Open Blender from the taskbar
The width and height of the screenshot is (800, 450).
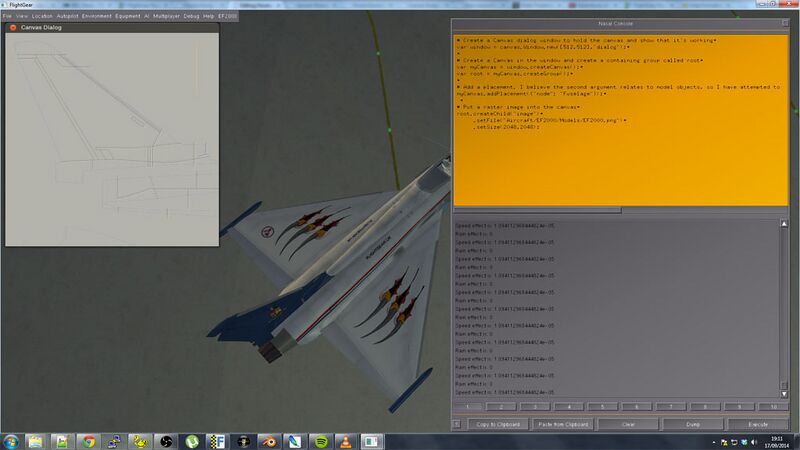pyautogui.click(x=269, y=441)
